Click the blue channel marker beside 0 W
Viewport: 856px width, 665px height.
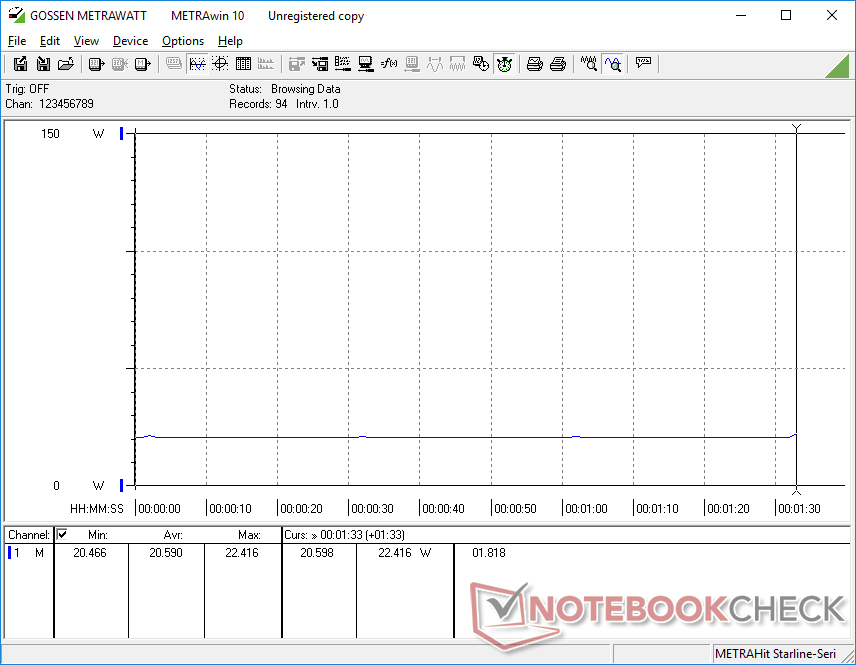click(122, 485)
